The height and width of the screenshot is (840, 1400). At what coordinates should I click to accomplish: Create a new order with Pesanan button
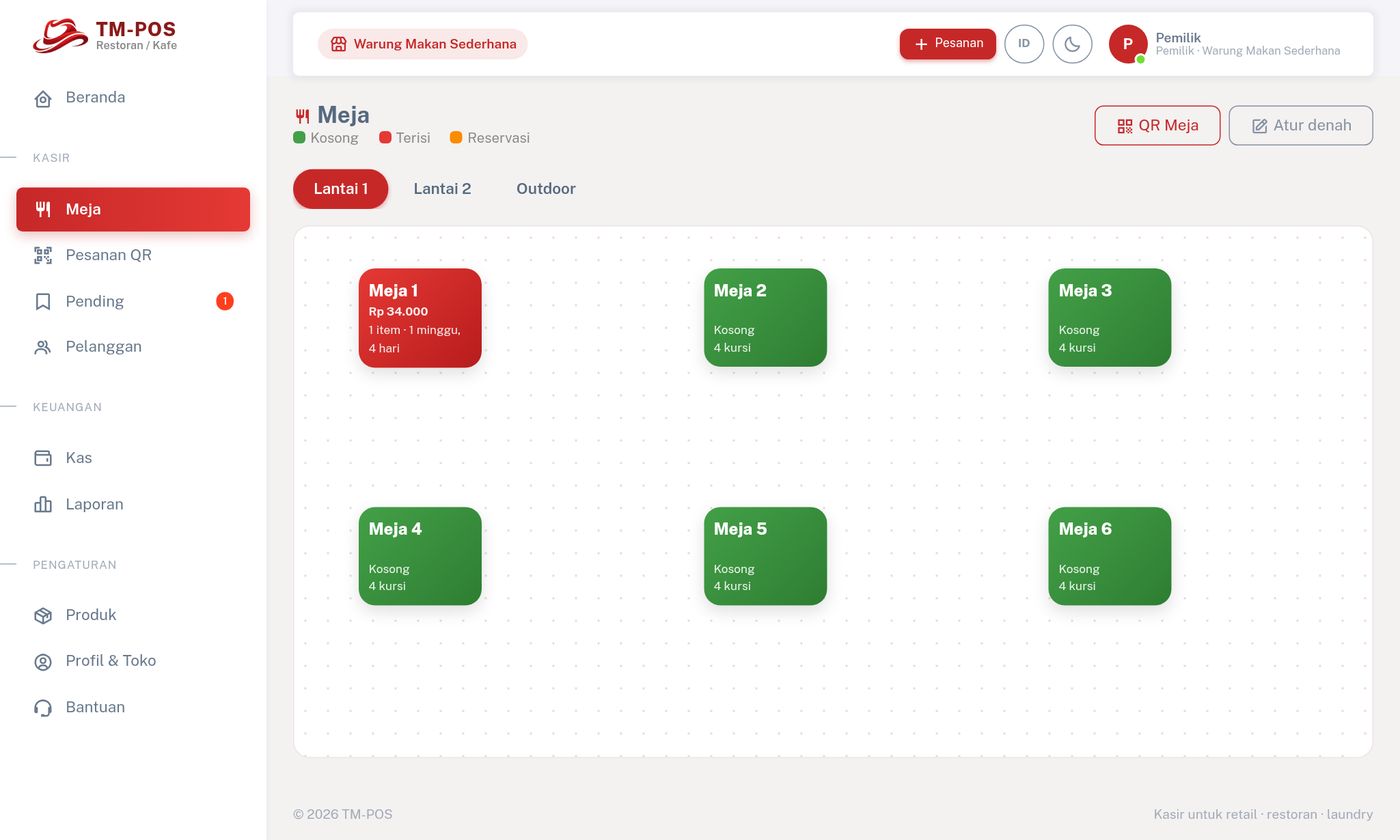pyautogui.click(x=948, y=44)
